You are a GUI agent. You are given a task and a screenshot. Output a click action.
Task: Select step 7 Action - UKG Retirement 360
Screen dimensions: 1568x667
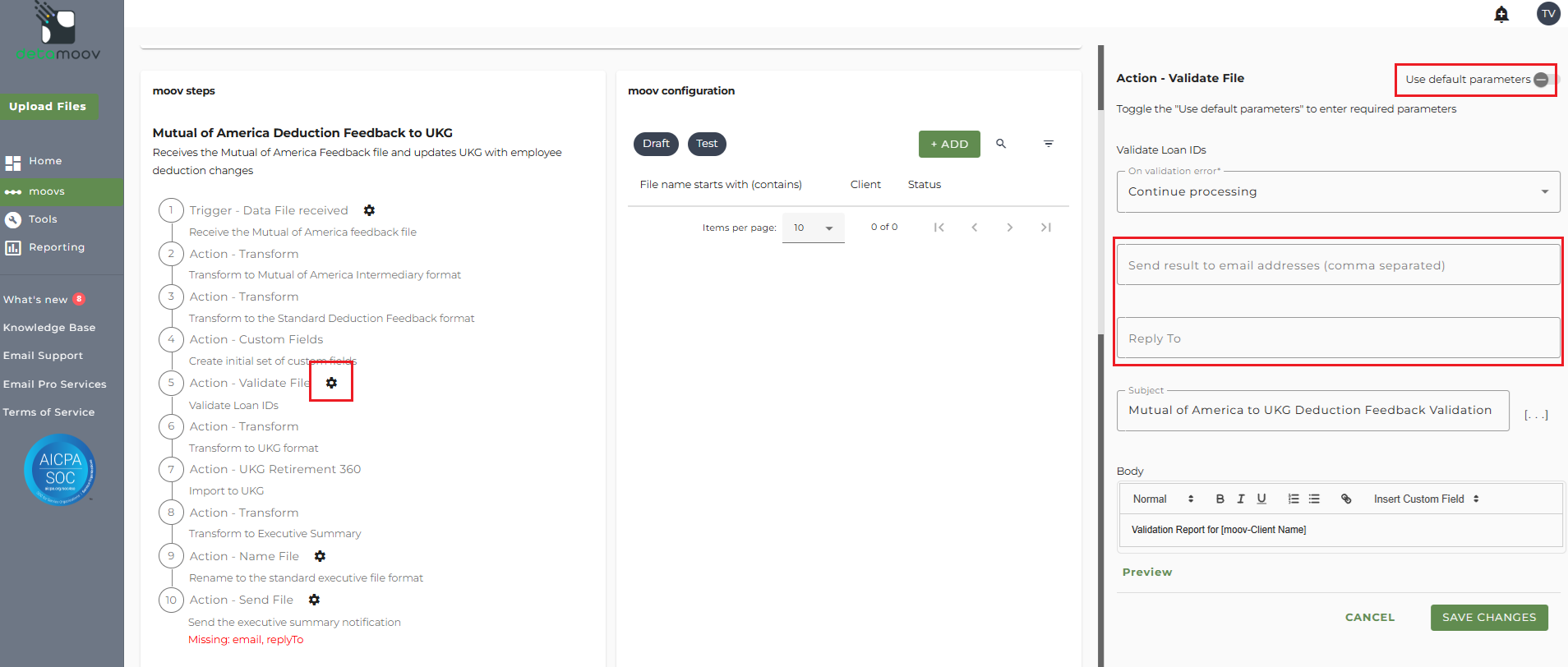[275, 469]
